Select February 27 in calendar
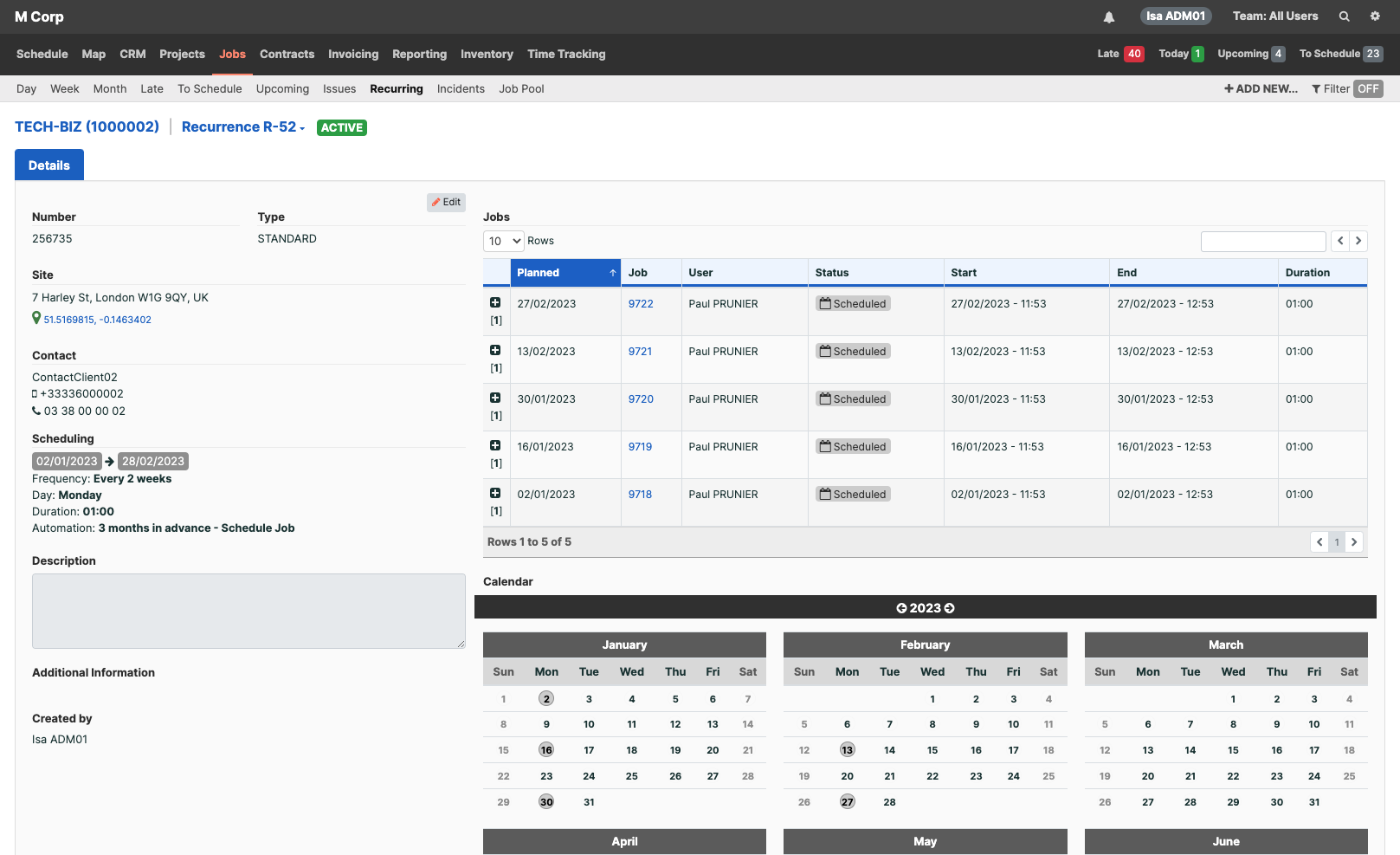Image resolution: width=1400 pixels, height=855 pixels. click(848, 802)
